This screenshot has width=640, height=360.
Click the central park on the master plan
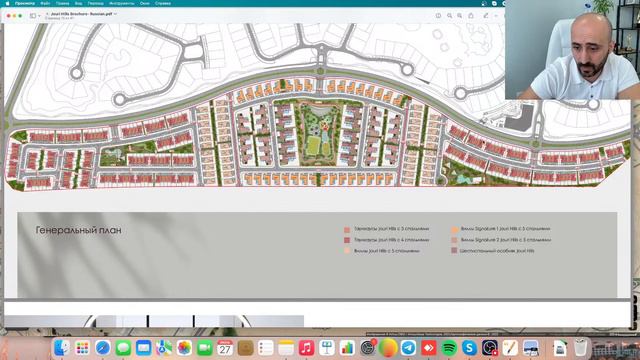click(320, 134)
